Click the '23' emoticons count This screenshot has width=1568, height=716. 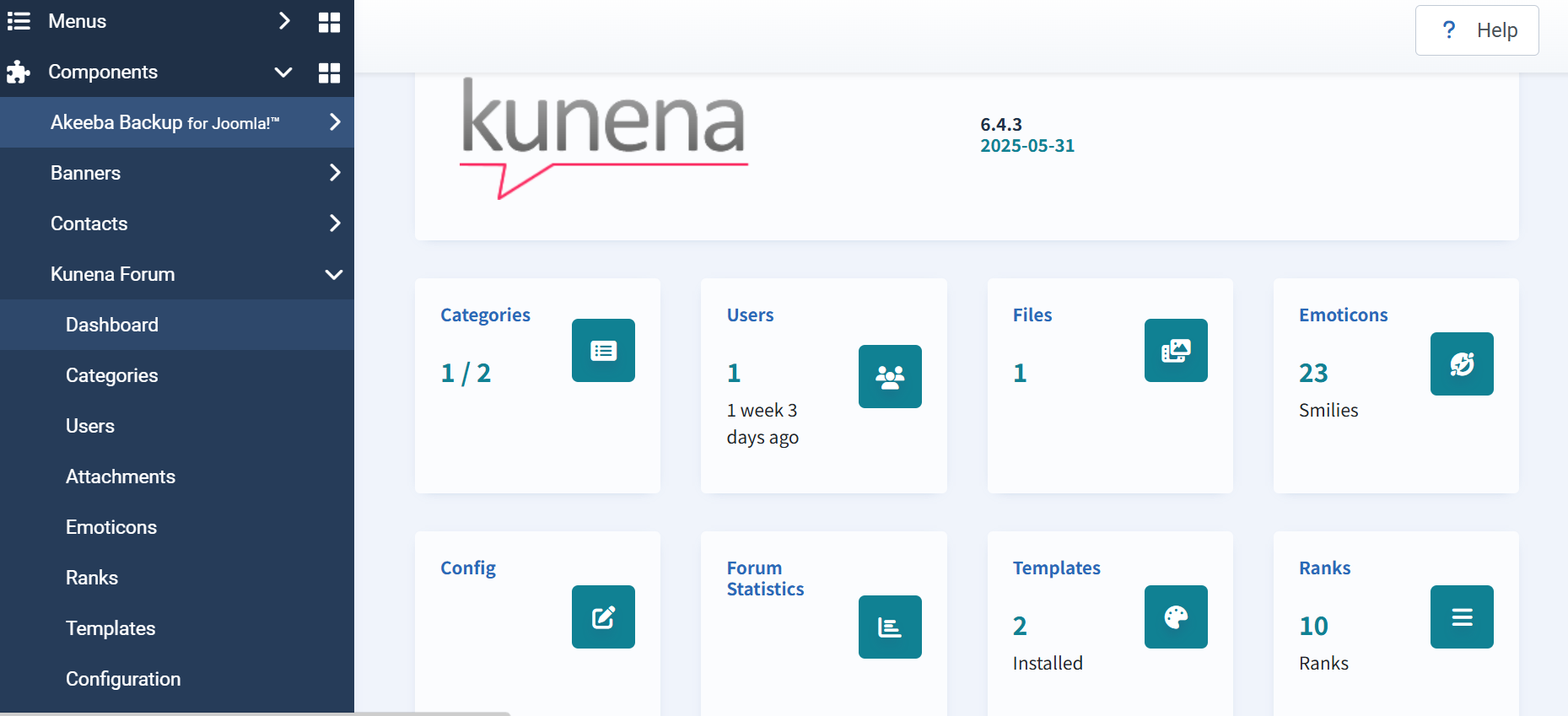(1313, 373)
